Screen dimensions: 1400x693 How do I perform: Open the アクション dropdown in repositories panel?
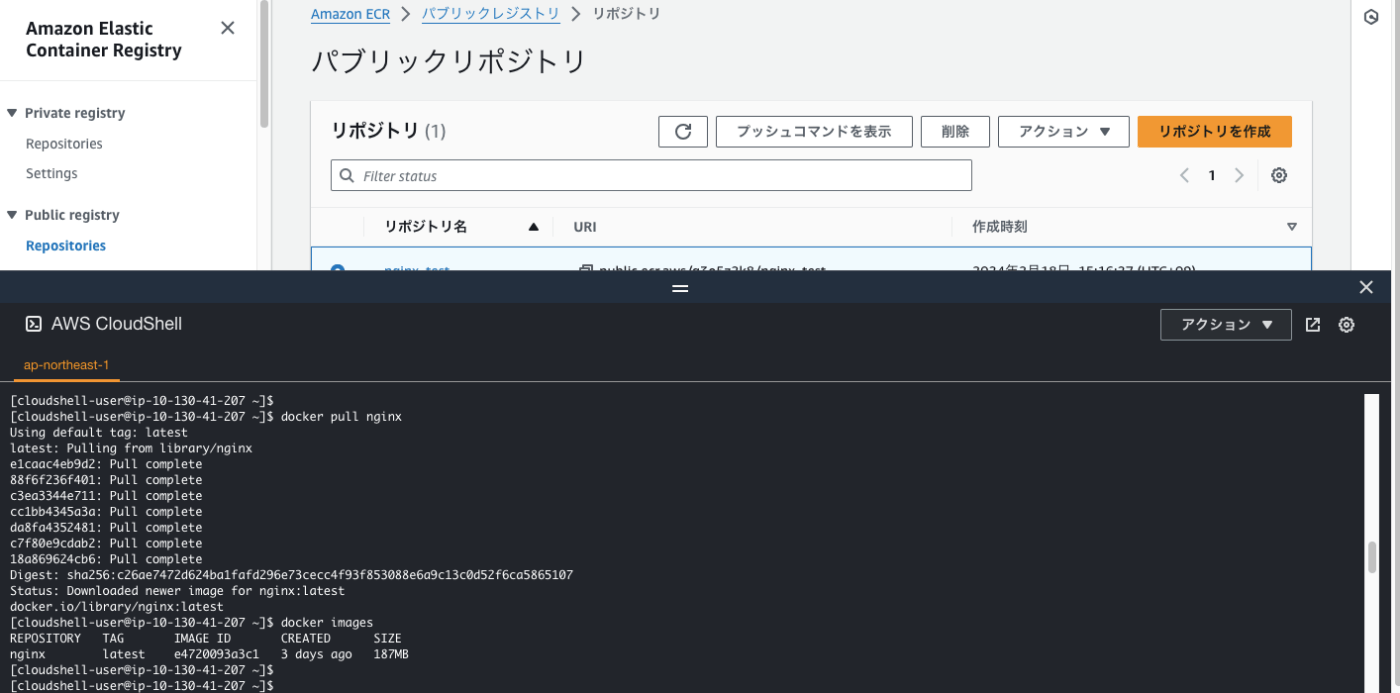pyautogui.click(x=1063, y=132)
